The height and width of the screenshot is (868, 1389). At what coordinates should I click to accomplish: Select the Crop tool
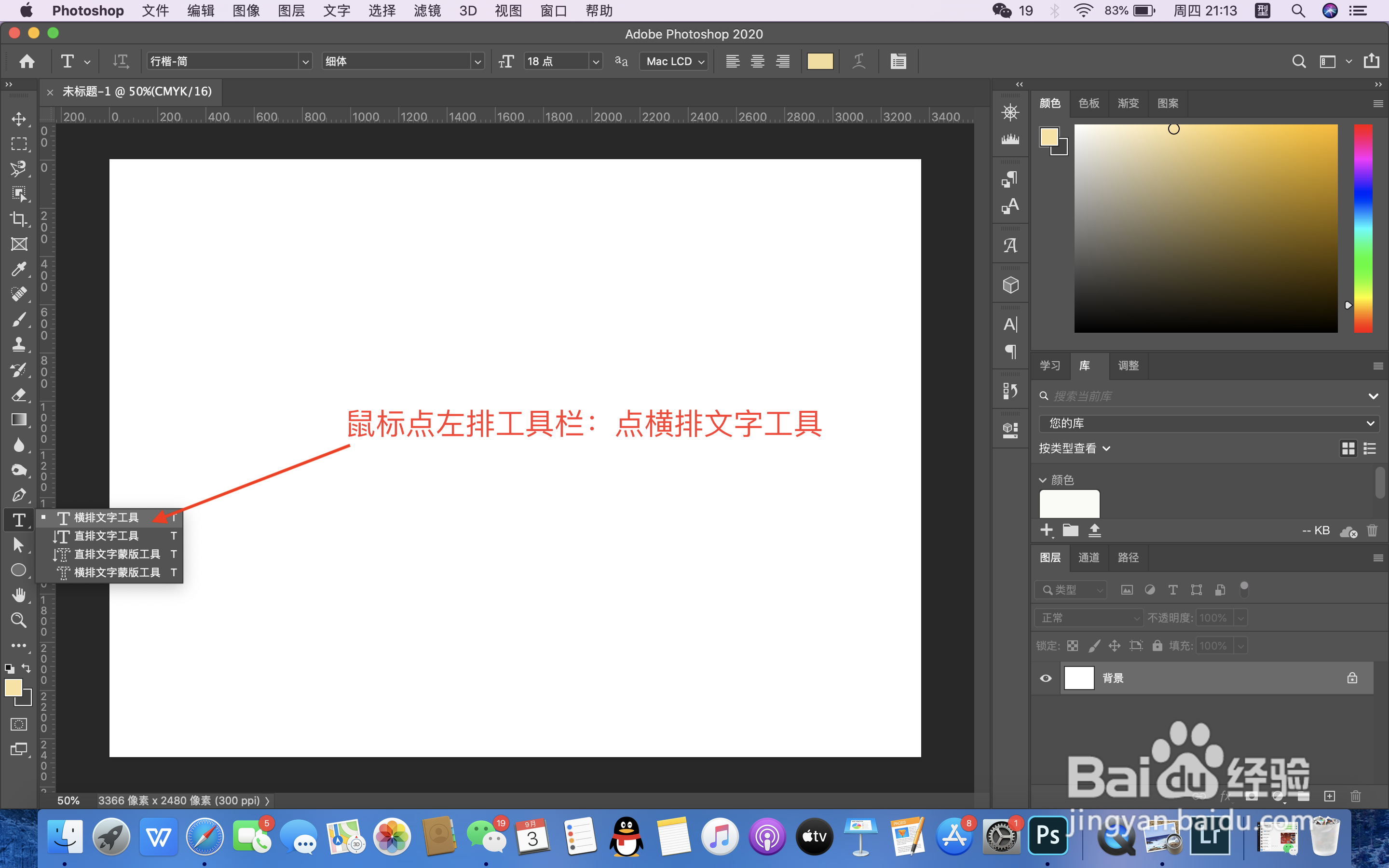pyautogui.click(x=19, y=219)
